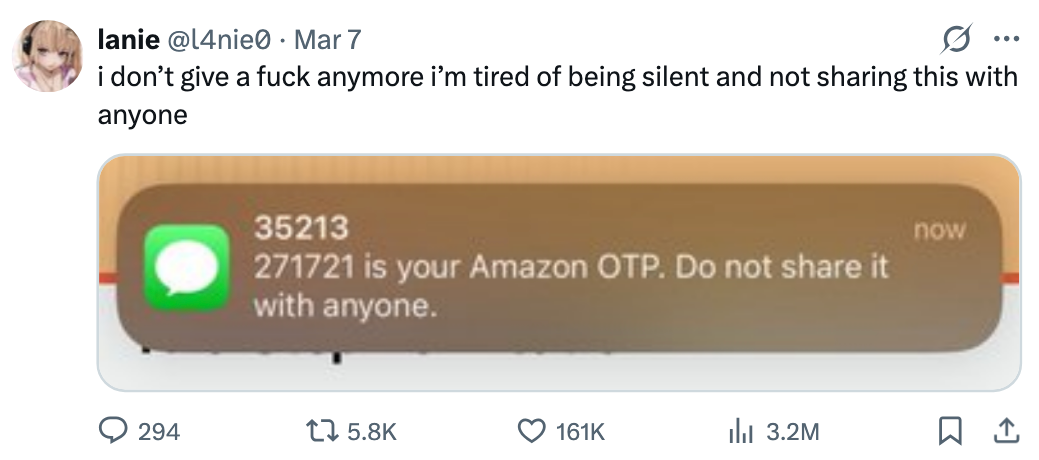Screen dimensions: 1039x460
Task: Click the 3.2M views count
Action: 792,432
